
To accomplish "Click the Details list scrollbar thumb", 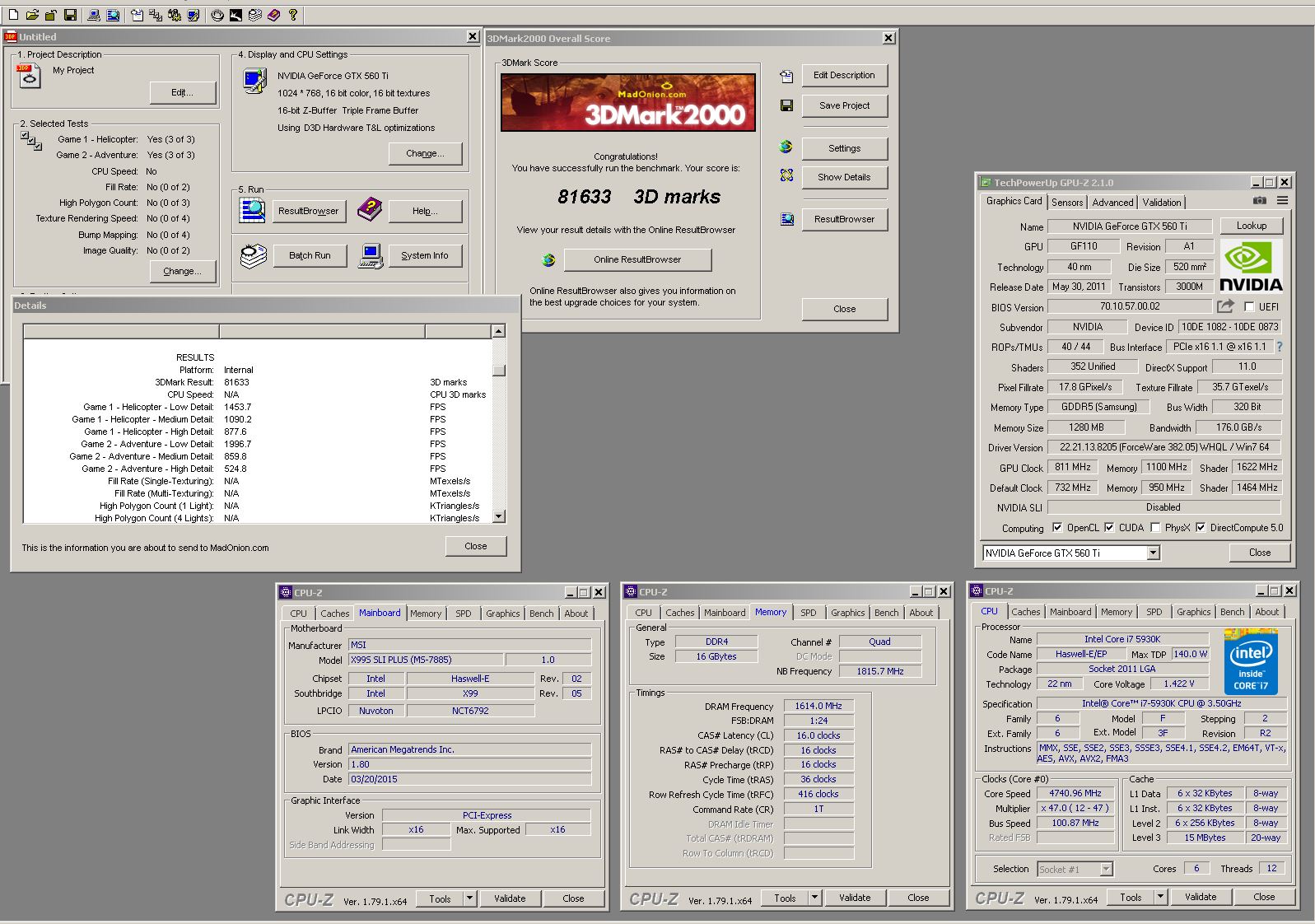I will click(x=498, y=370).
